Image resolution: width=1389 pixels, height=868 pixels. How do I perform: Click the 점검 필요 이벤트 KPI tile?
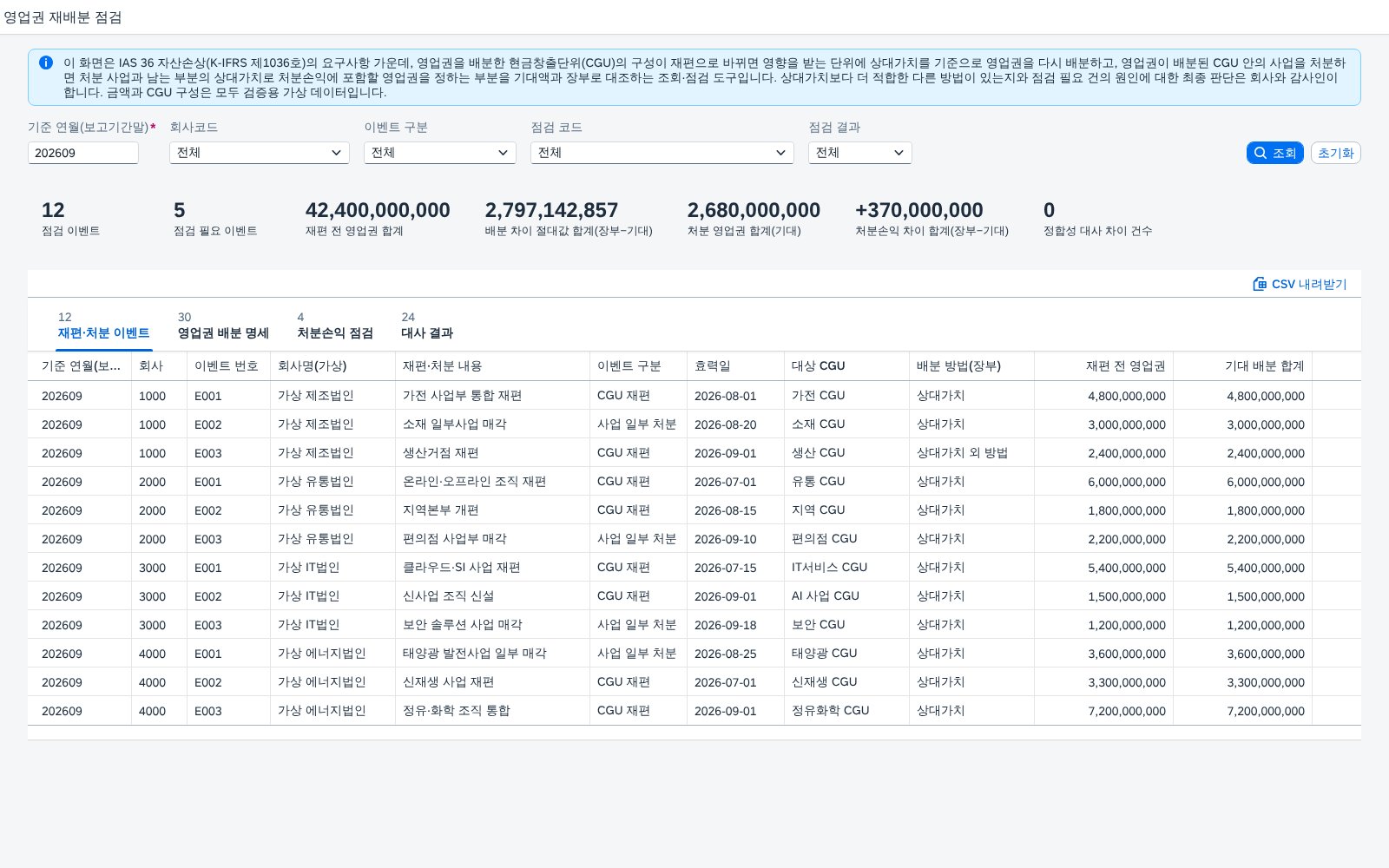[x=215, y=219]
